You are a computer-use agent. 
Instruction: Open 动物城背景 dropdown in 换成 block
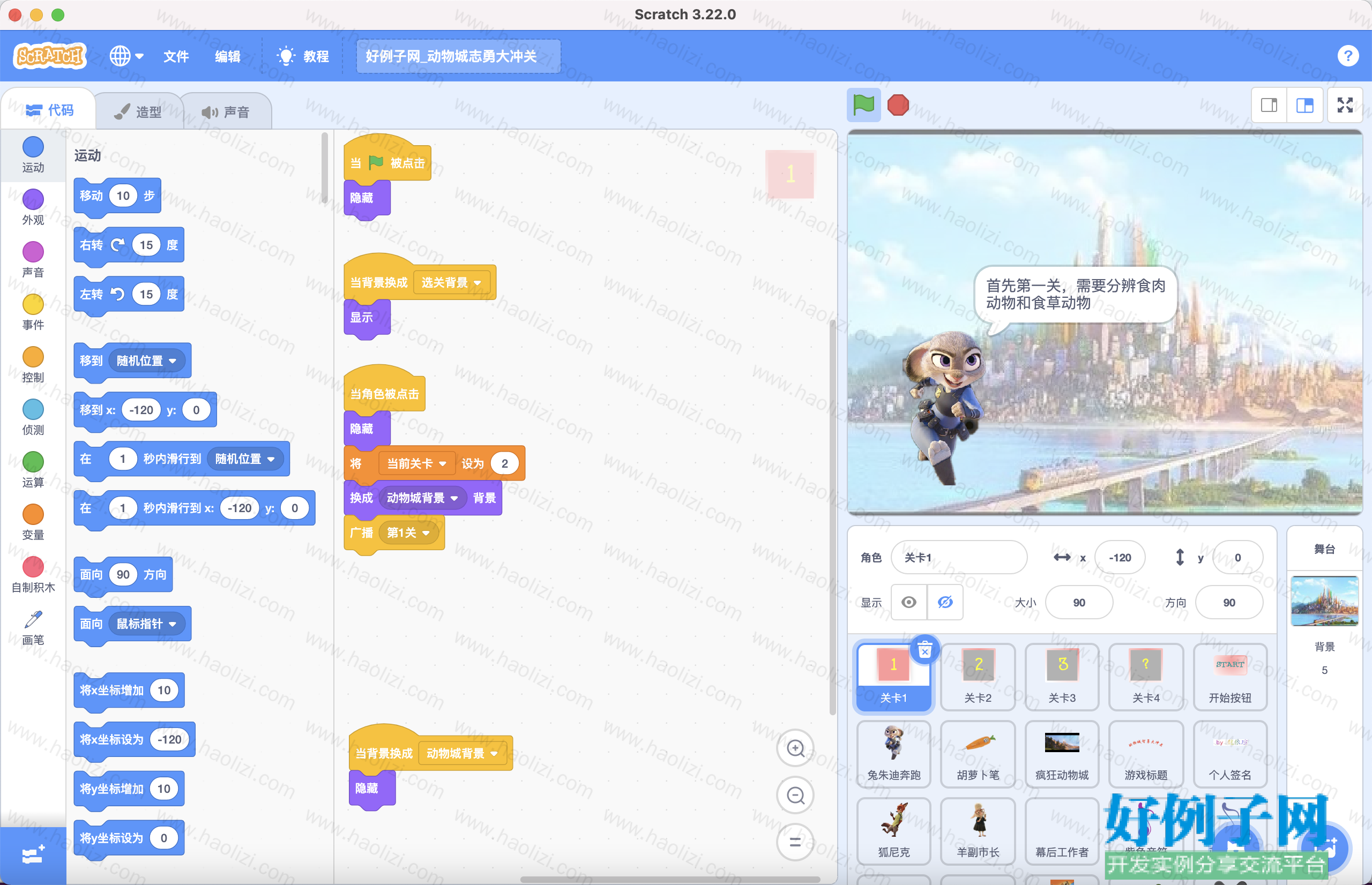(x=422, y=498)
